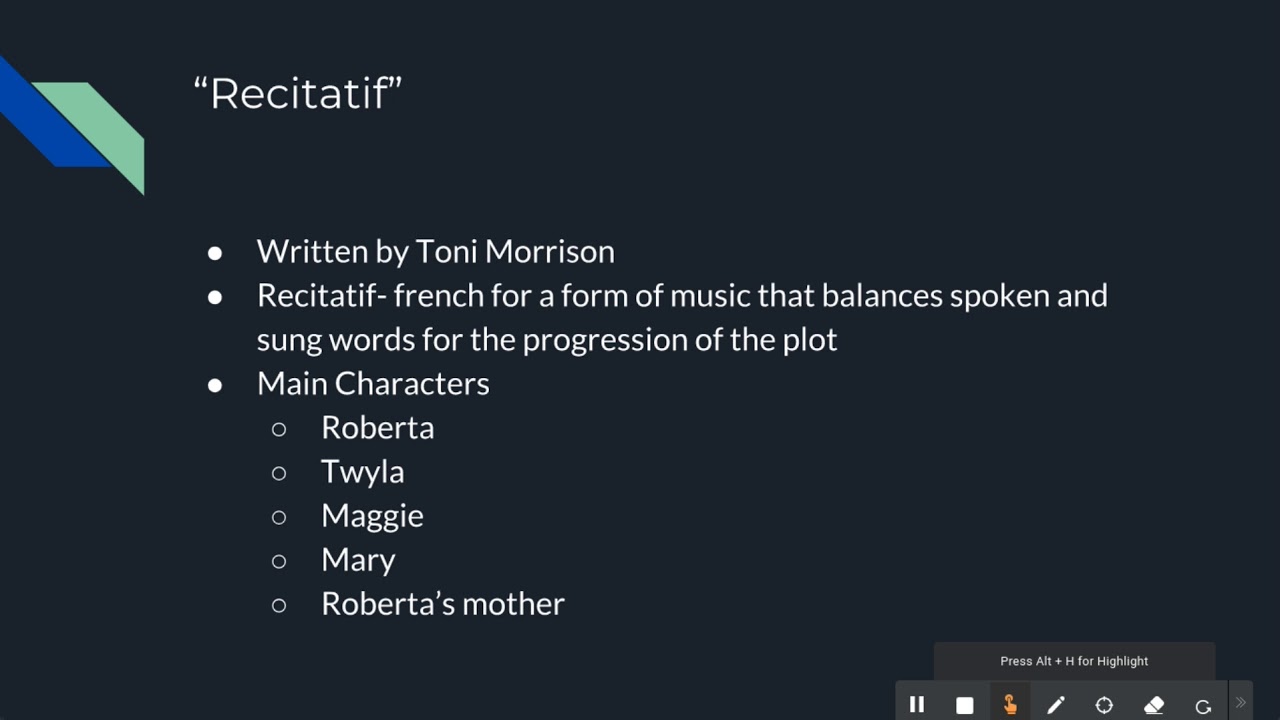The height and width of the screenshot is (720, 1280).
Task: Click the circular-arrow reset icon
Action: pos(1203,706)
